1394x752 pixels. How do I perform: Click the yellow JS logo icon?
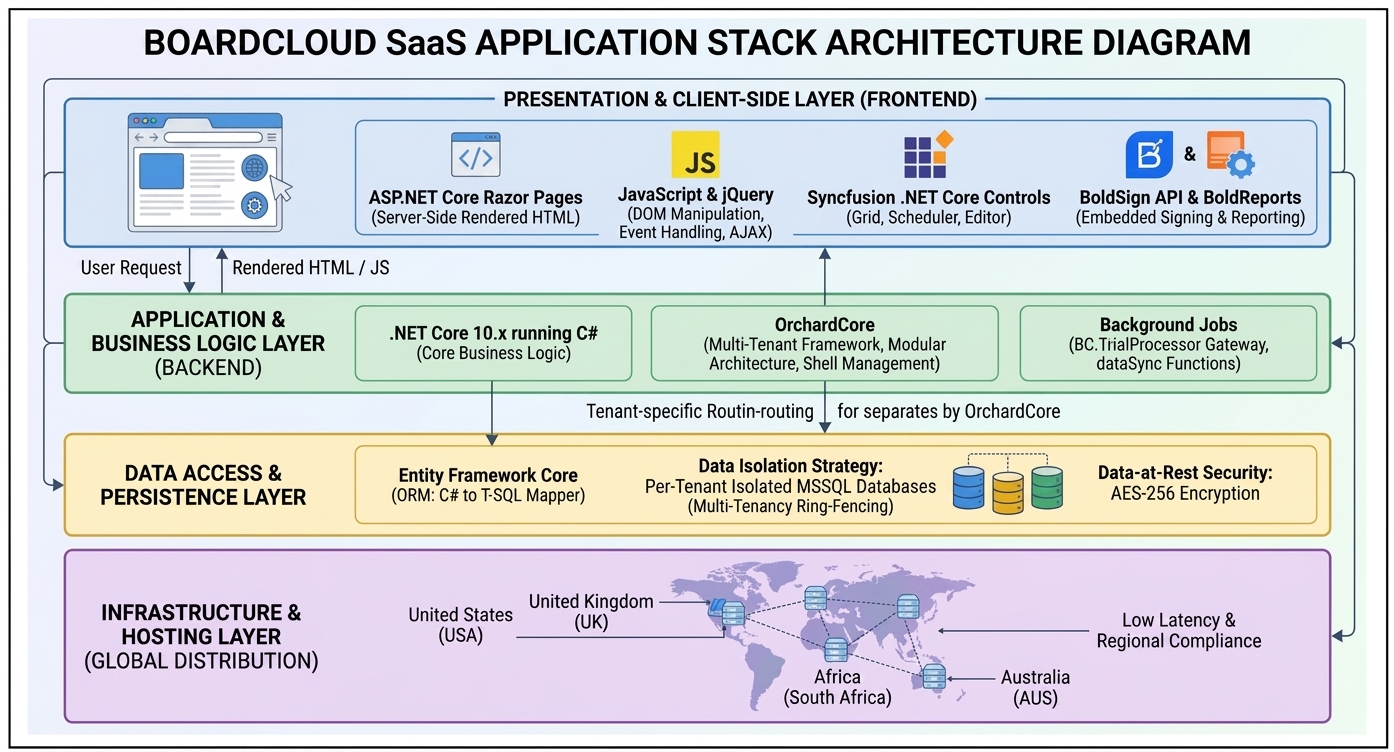[x=695, y=154]
